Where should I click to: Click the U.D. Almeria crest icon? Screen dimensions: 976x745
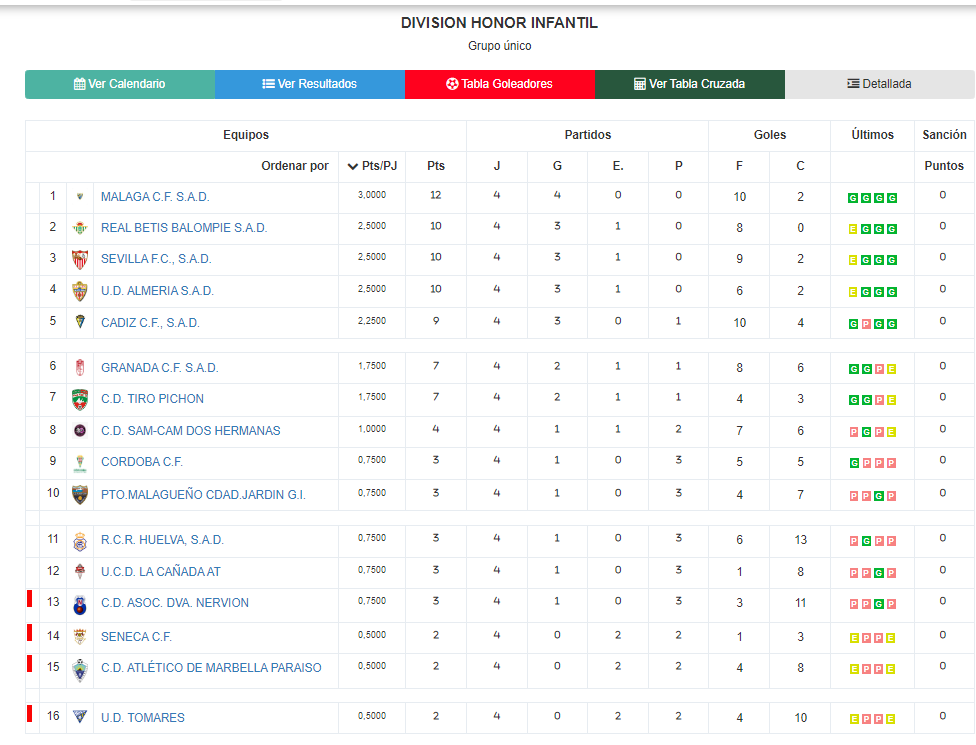(80, 291)
